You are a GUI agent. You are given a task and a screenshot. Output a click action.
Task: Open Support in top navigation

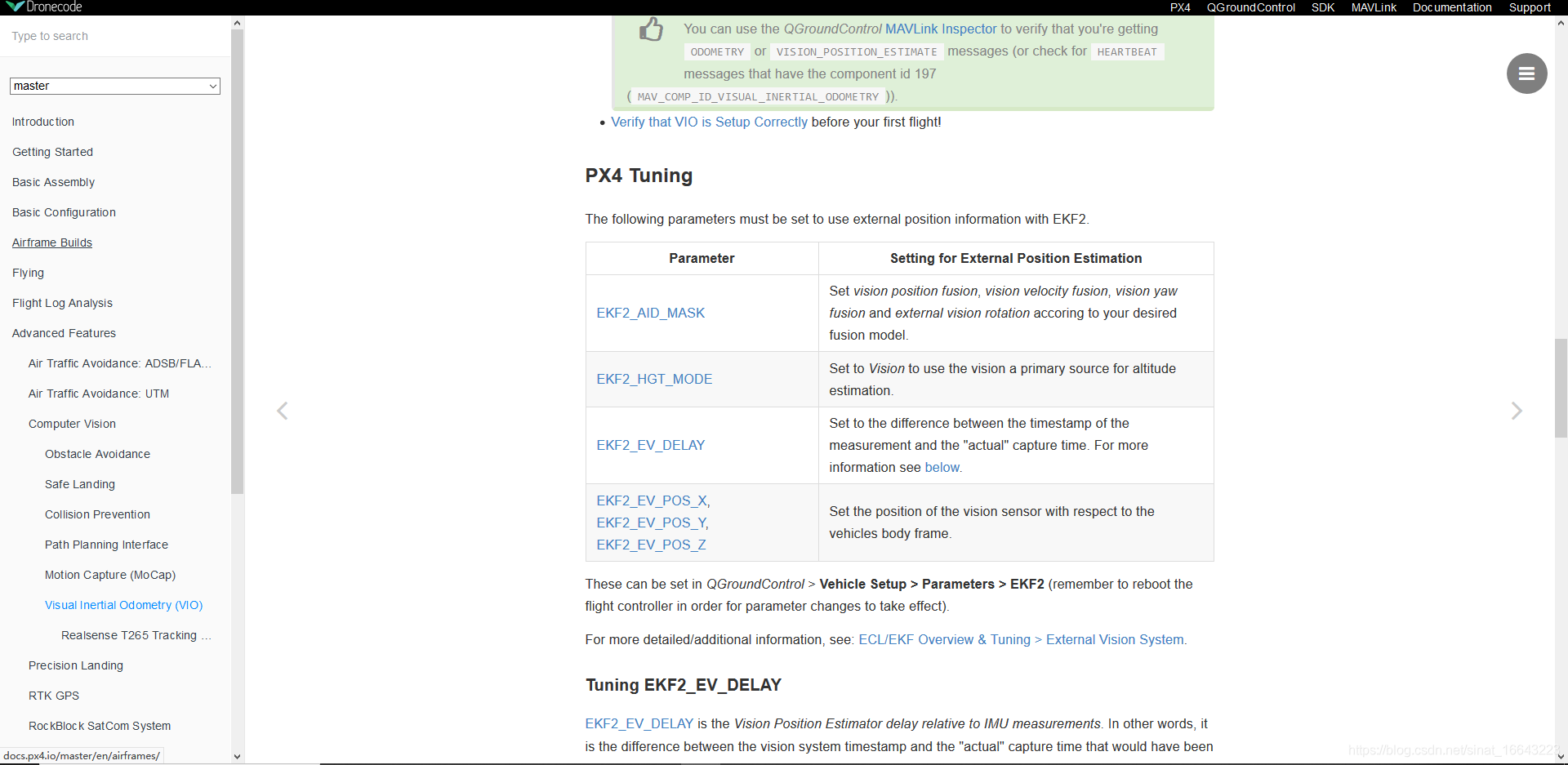1530,7
